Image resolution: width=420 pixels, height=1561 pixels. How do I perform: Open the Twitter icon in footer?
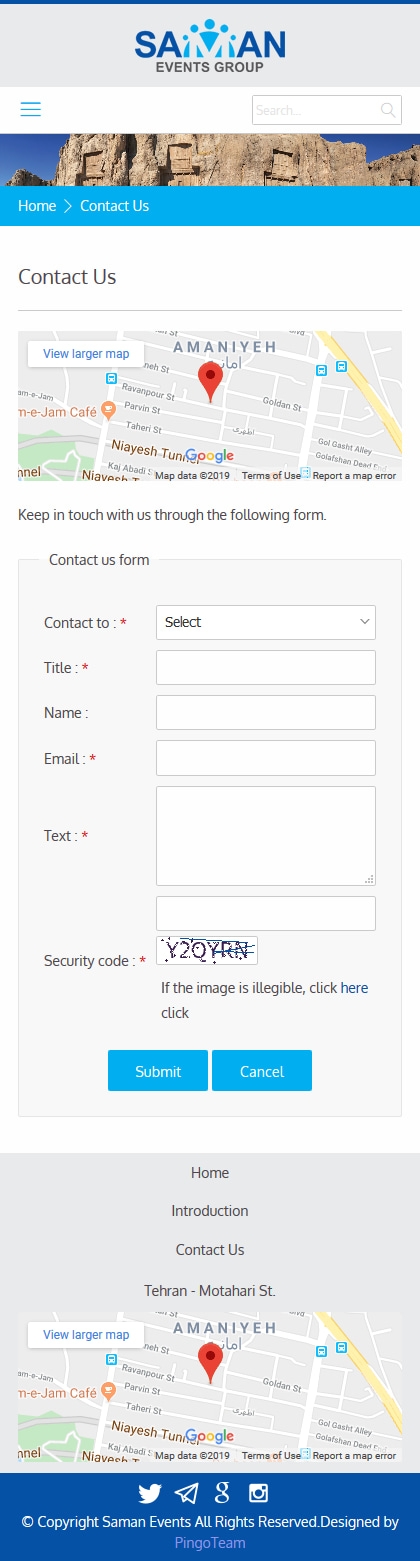point(150,1494)
